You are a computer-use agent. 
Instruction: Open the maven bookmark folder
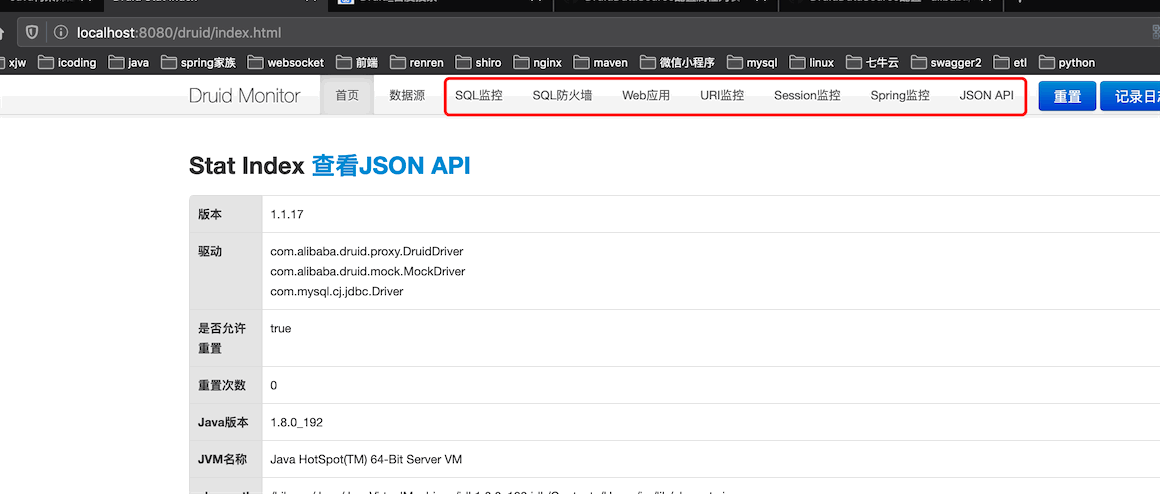point(600,63)
